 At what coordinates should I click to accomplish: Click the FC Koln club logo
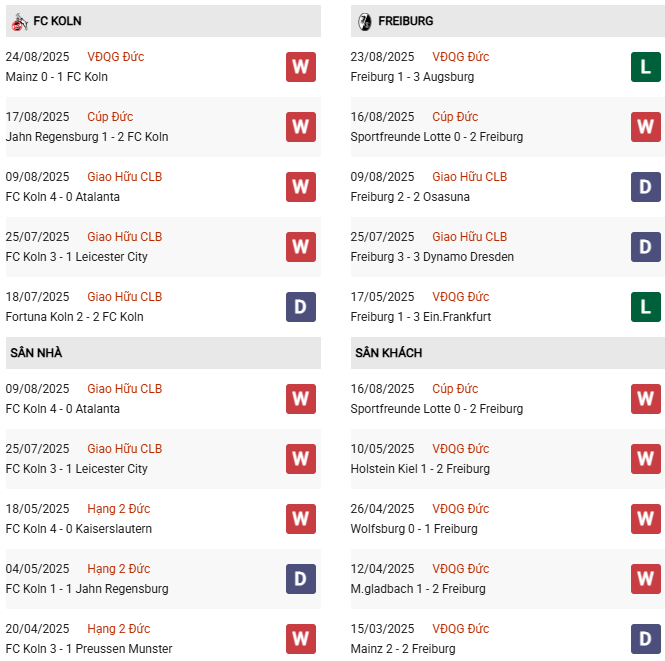(x=19, y=21)
